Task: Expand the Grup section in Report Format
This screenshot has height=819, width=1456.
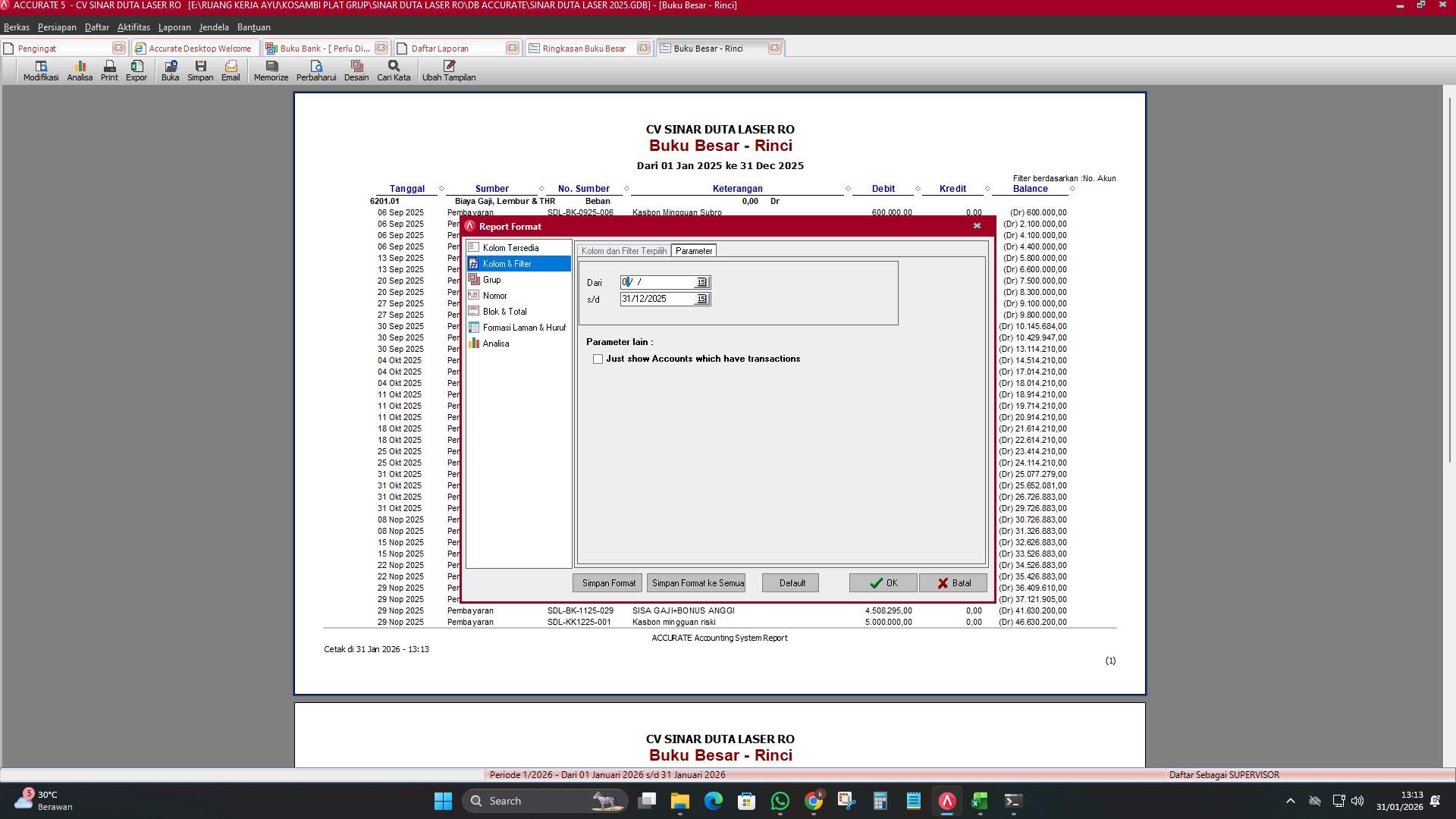Action: click(491, 279)
